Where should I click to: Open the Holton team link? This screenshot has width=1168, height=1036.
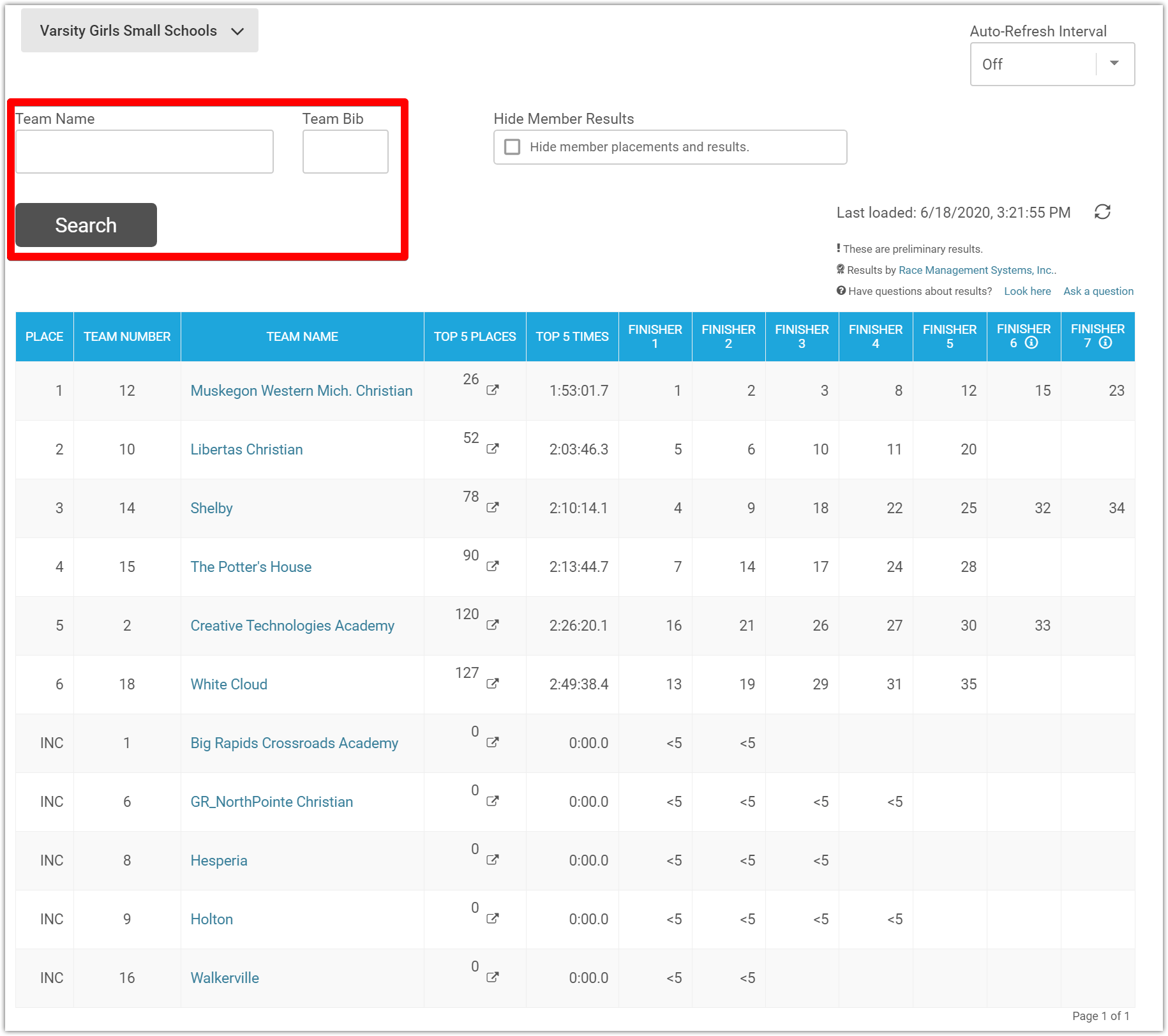pos(211,919)
